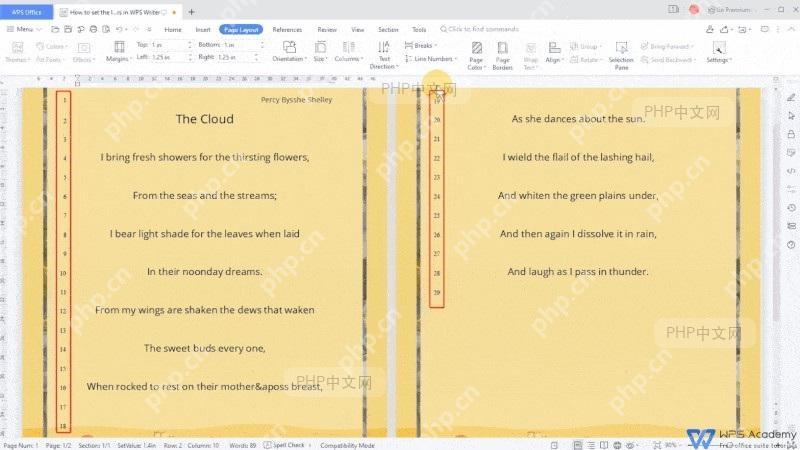The width and height of the screenshot is (800, 450).
Task: Switch to the Insert tab
Action: click(x=203, y=30)
